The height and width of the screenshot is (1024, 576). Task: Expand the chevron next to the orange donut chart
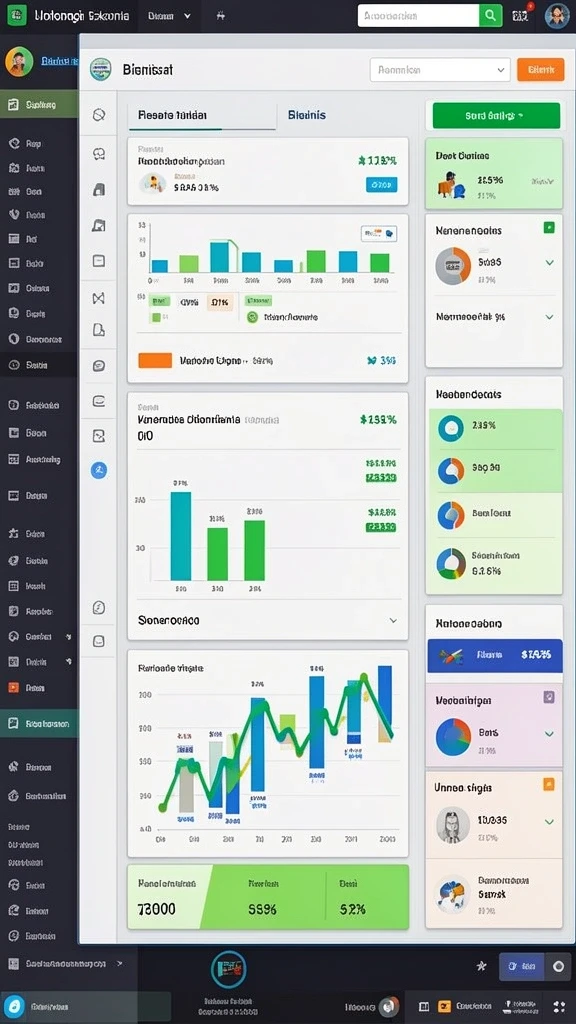549,263
